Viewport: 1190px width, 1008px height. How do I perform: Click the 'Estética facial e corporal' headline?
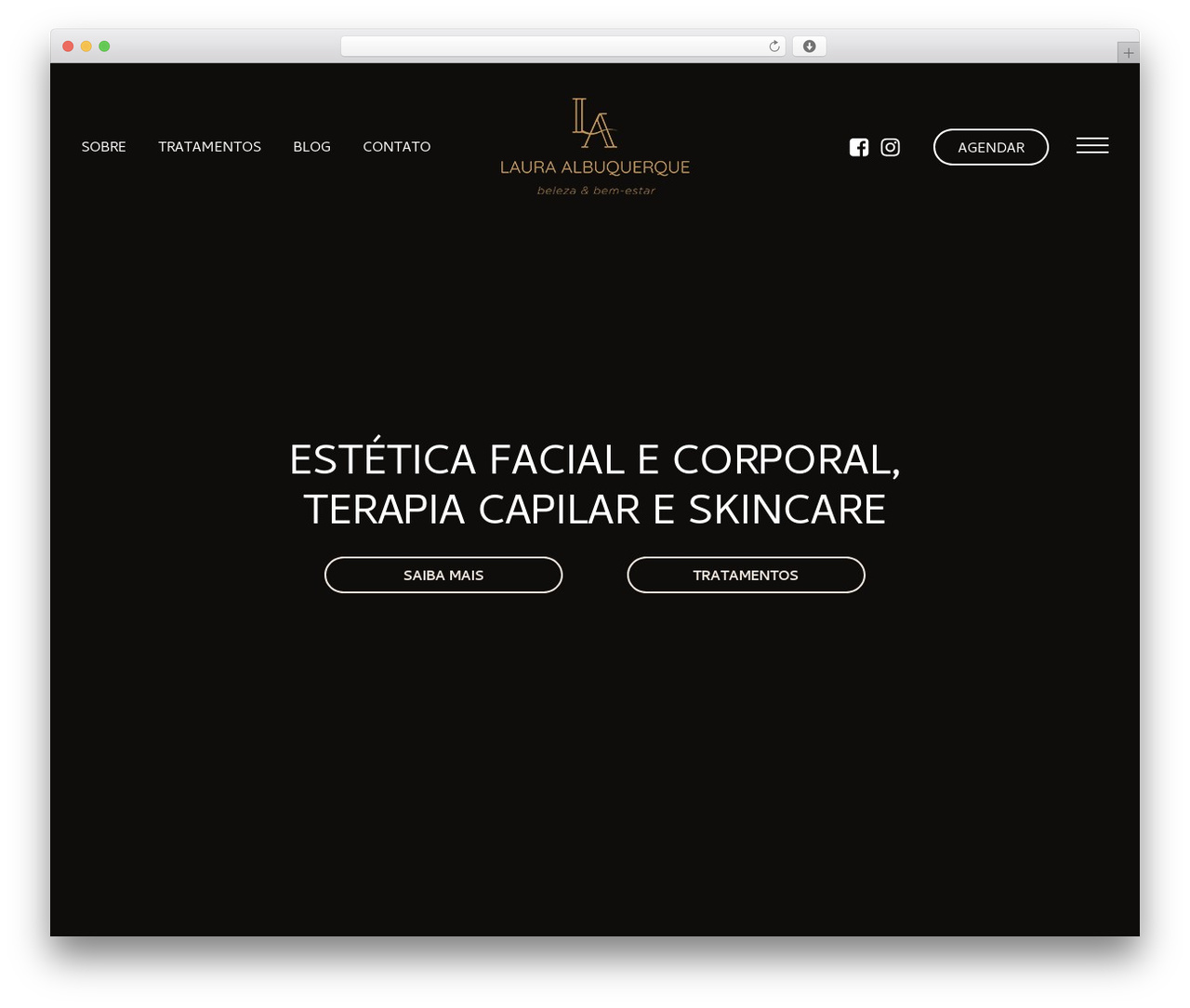595,484
